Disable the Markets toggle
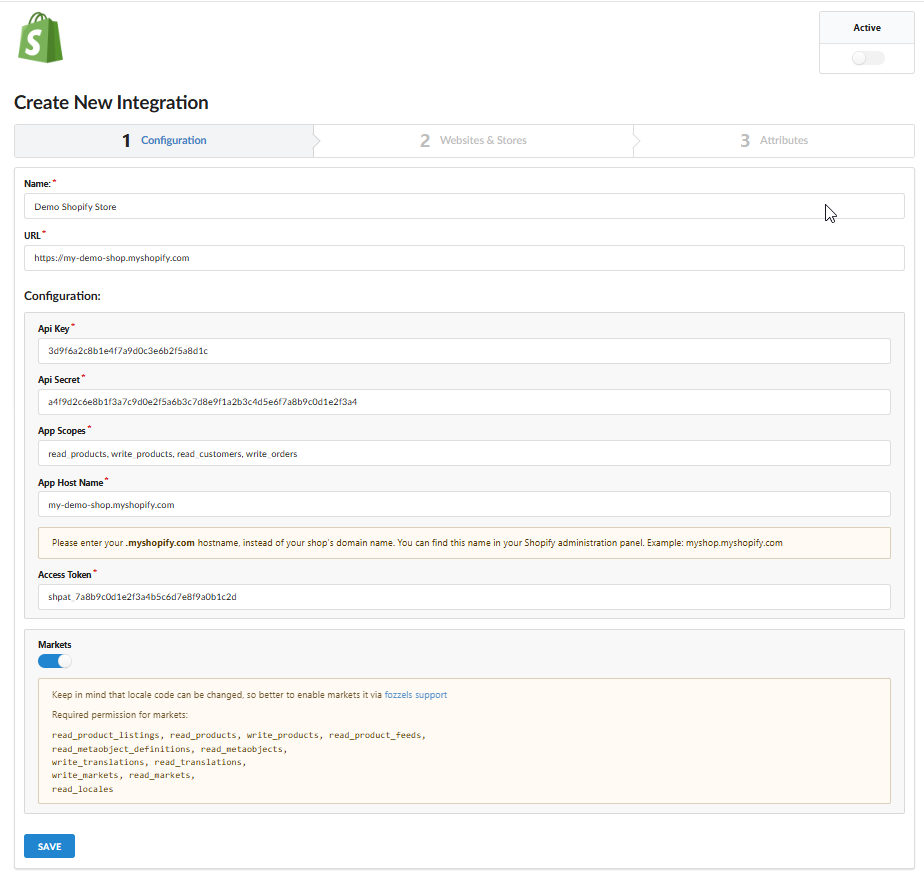Screen dimensions: 924x881 point(55,661)
